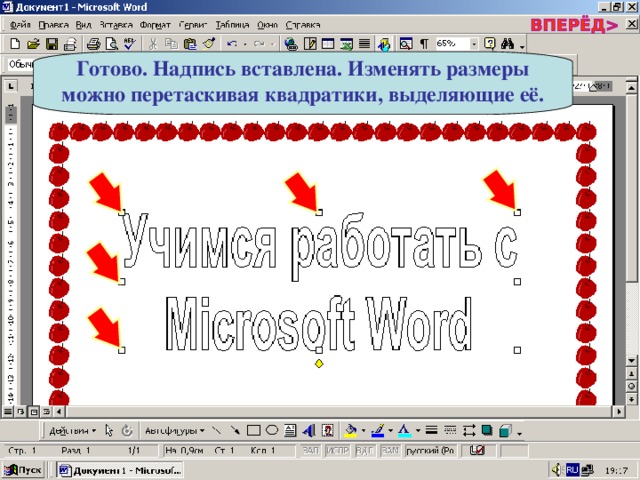Show nonprinting paragraph marks
Viewport: 640px width, 480px height.
pyautogui.click(x=424, y=43)
